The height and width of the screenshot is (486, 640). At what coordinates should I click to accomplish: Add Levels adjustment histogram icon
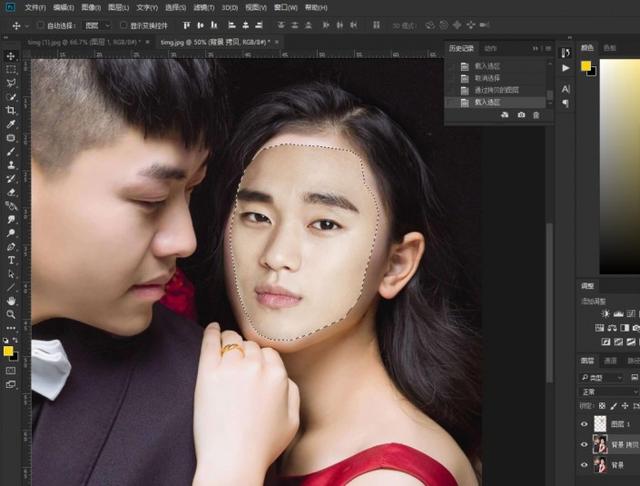[618, 314]
